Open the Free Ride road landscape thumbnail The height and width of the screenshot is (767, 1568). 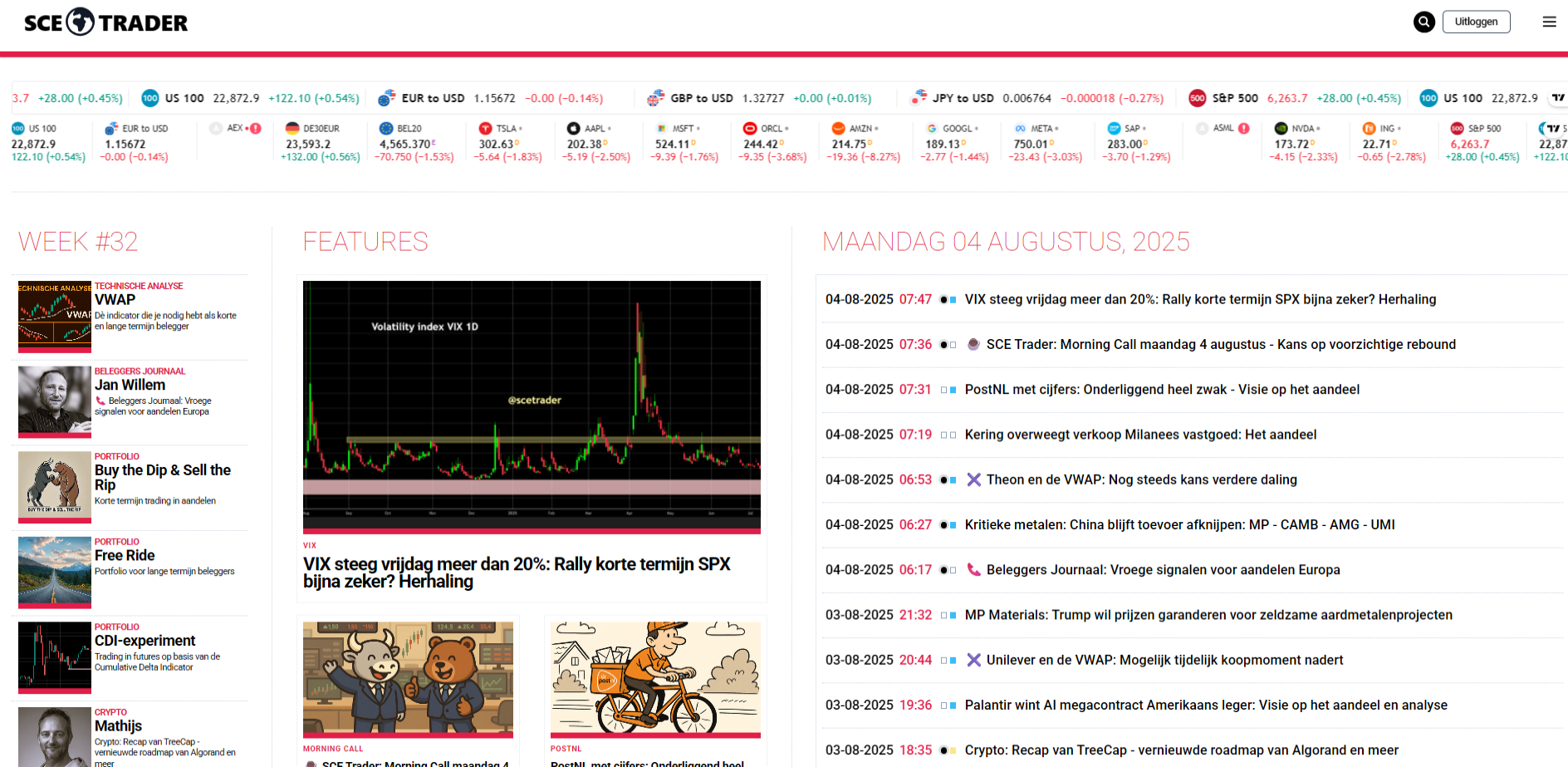[x=55, y=573]
